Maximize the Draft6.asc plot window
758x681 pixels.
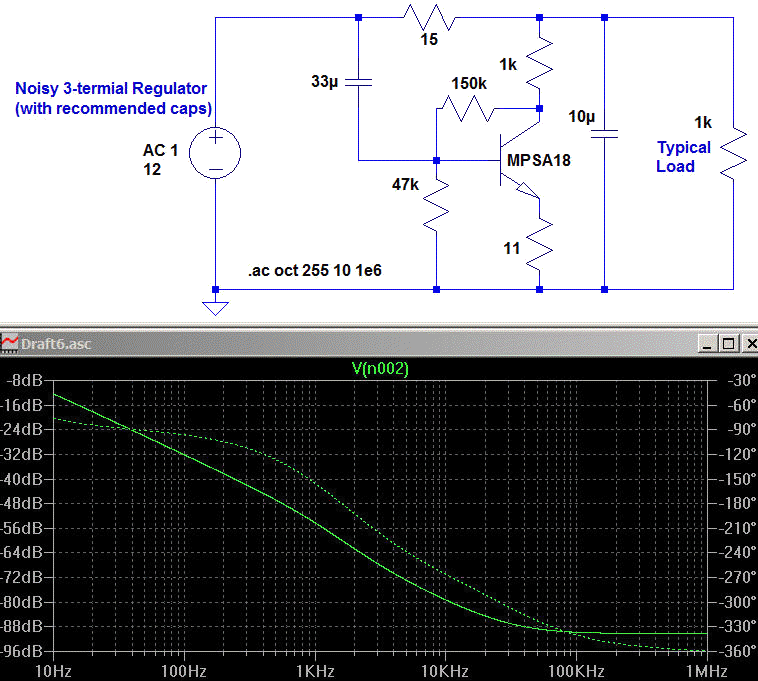[728, 343]
